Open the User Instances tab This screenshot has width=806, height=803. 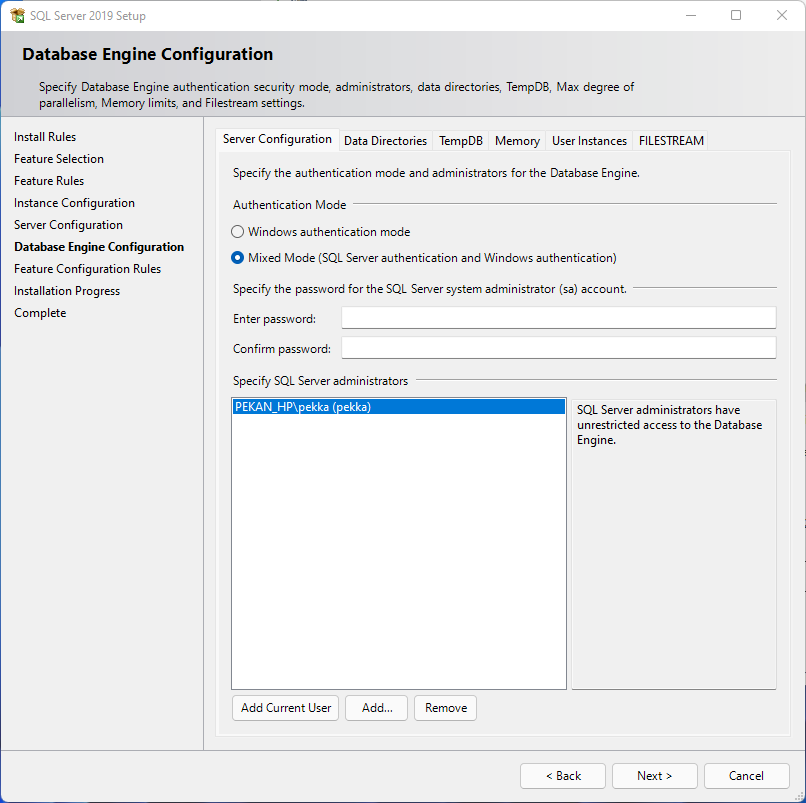(x=589, y=141)
